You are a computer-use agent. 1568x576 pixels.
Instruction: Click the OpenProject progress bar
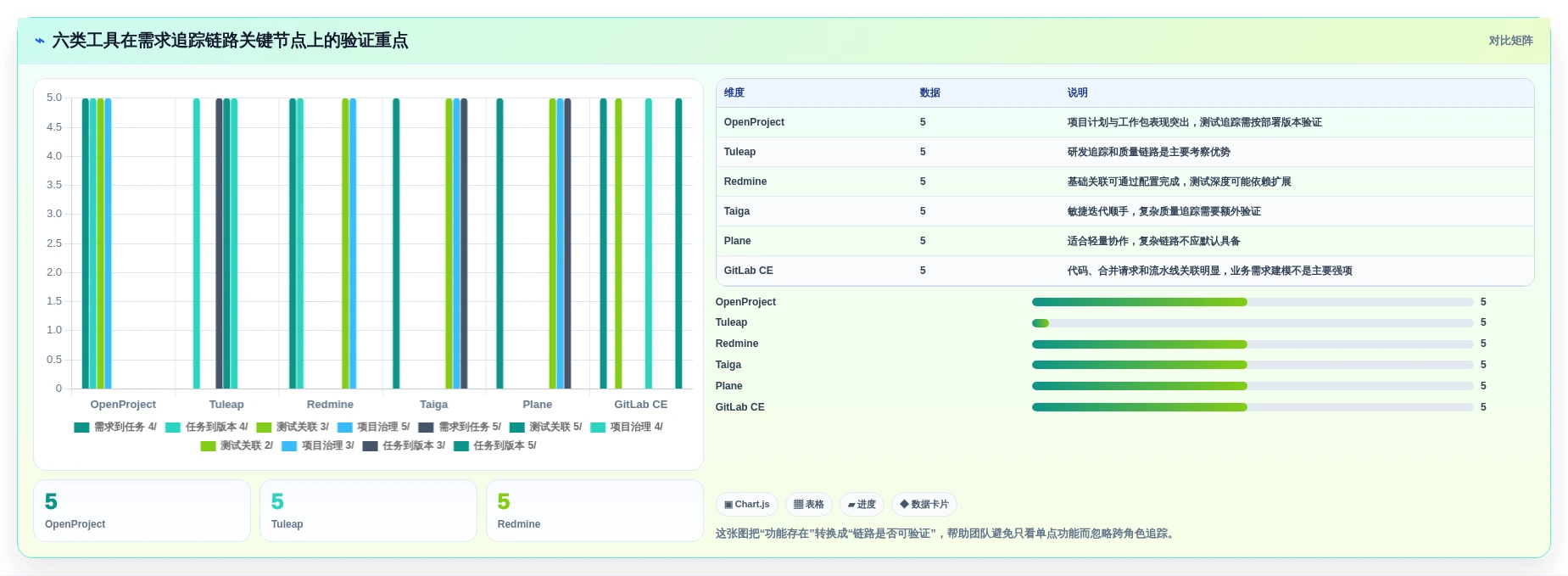[1253, 303]
